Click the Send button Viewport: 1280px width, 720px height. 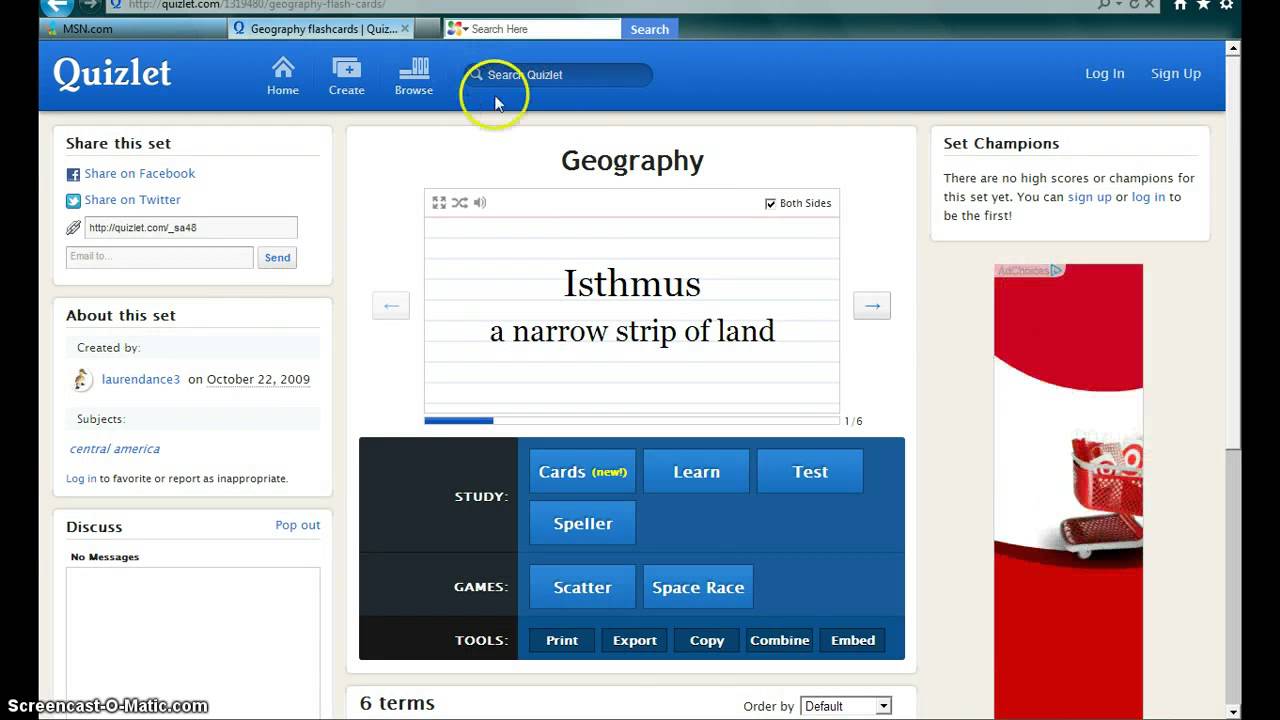[x=277, y=257]
